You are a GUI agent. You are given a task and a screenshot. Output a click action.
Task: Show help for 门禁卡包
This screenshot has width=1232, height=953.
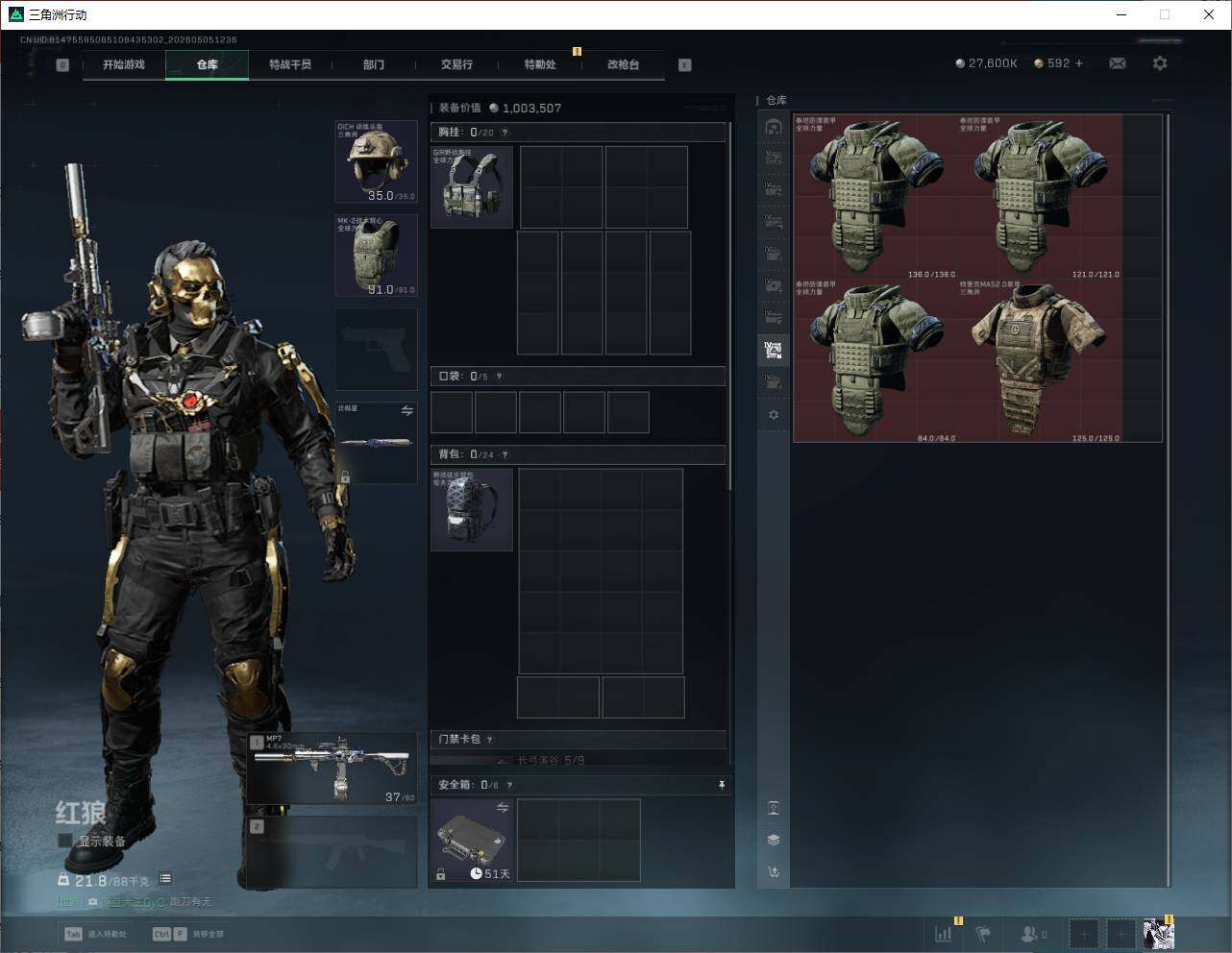pyautogui.click(x=490, y=740)
